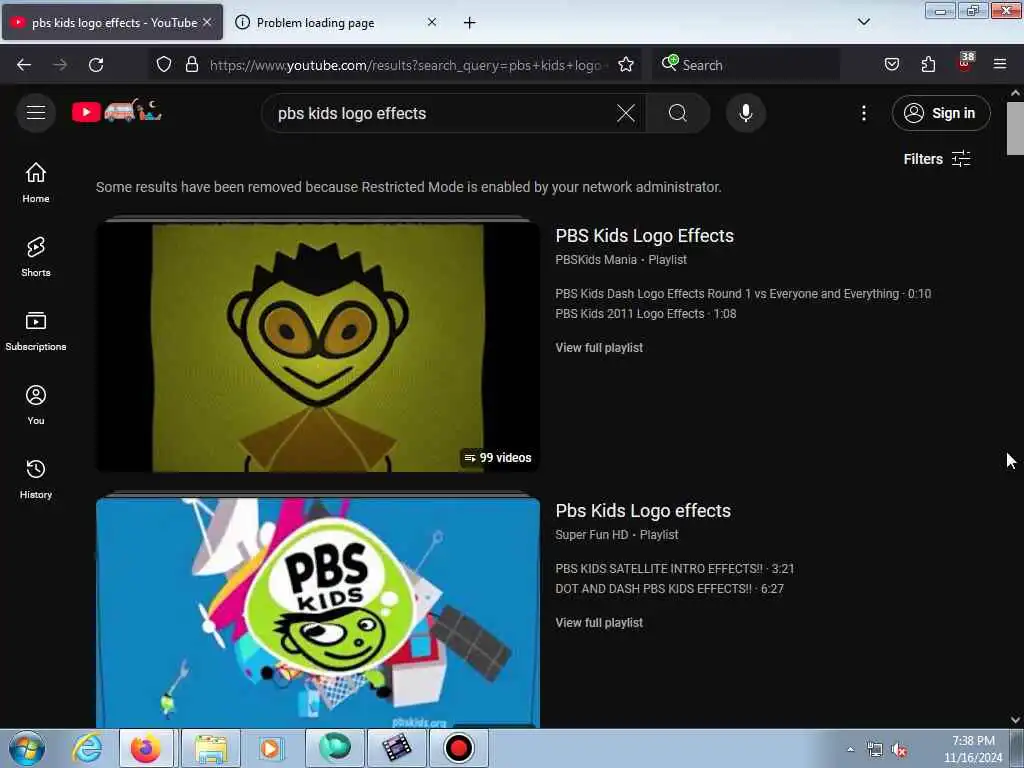Open the clock showing 7:38 PM

click(972, 749)
